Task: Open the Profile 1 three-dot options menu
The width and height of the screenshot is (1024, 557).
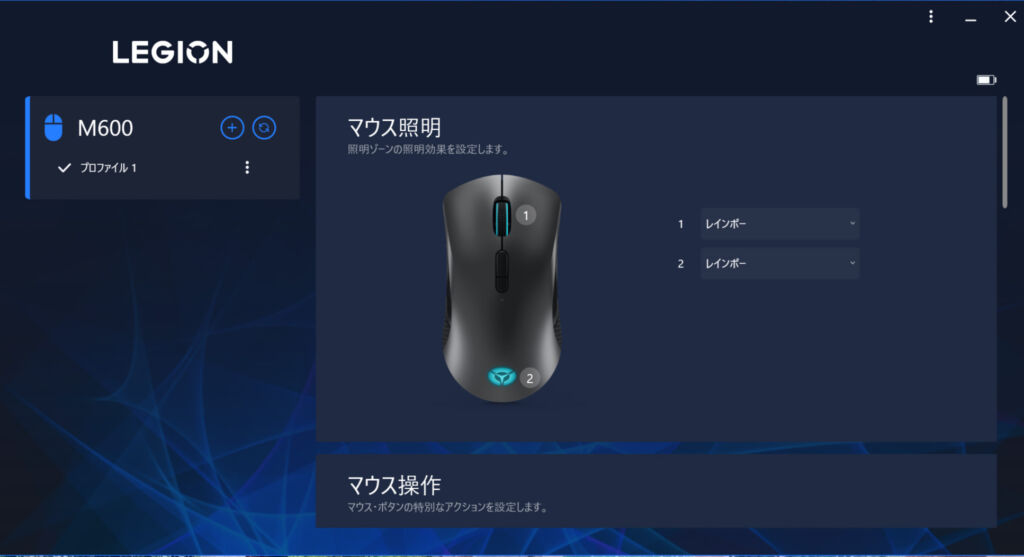Action: coord(247,168)
